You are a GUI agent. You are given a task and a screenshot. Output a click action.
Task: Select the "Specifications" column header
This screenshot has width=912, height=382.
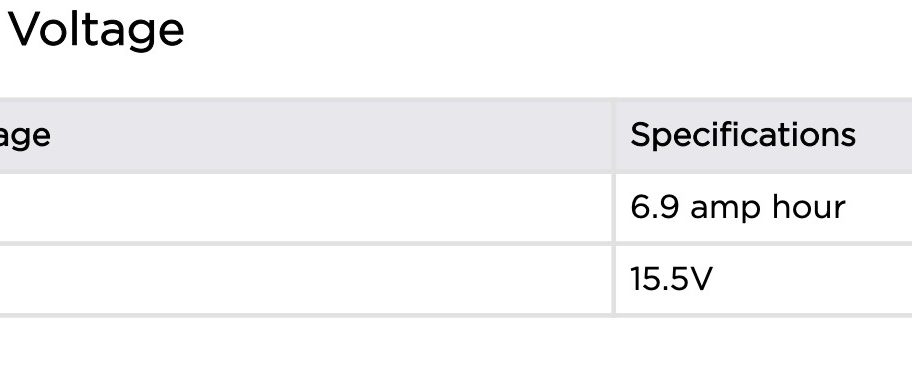743,135
